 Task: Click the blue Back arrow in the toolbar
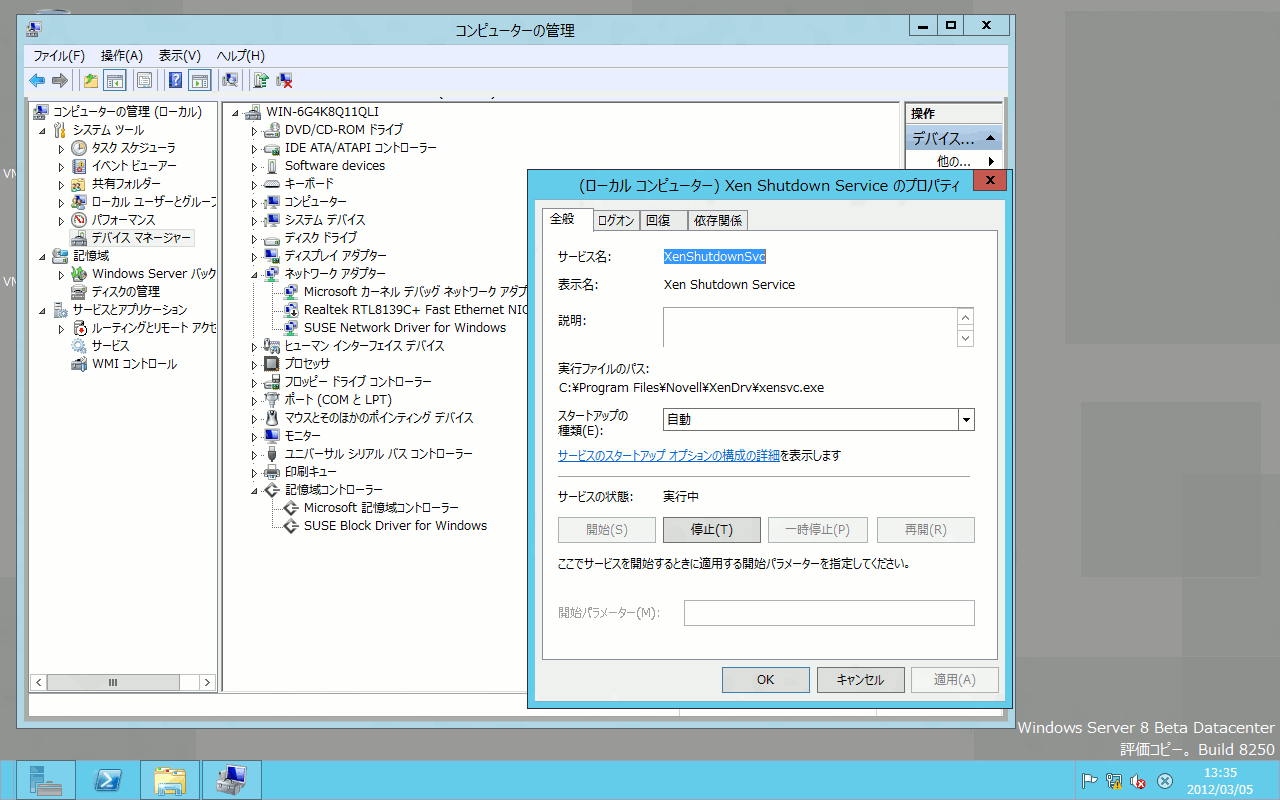[37, 81]
